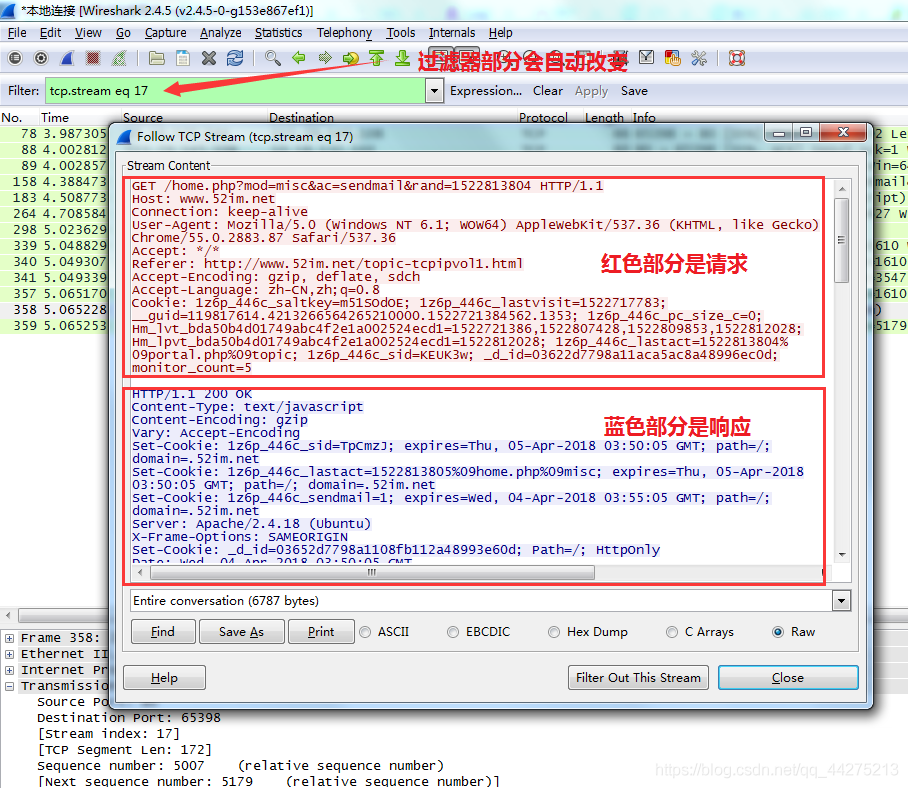Restart the running live capture
Screen dimensions: 908x788
(x=119, y=58)
